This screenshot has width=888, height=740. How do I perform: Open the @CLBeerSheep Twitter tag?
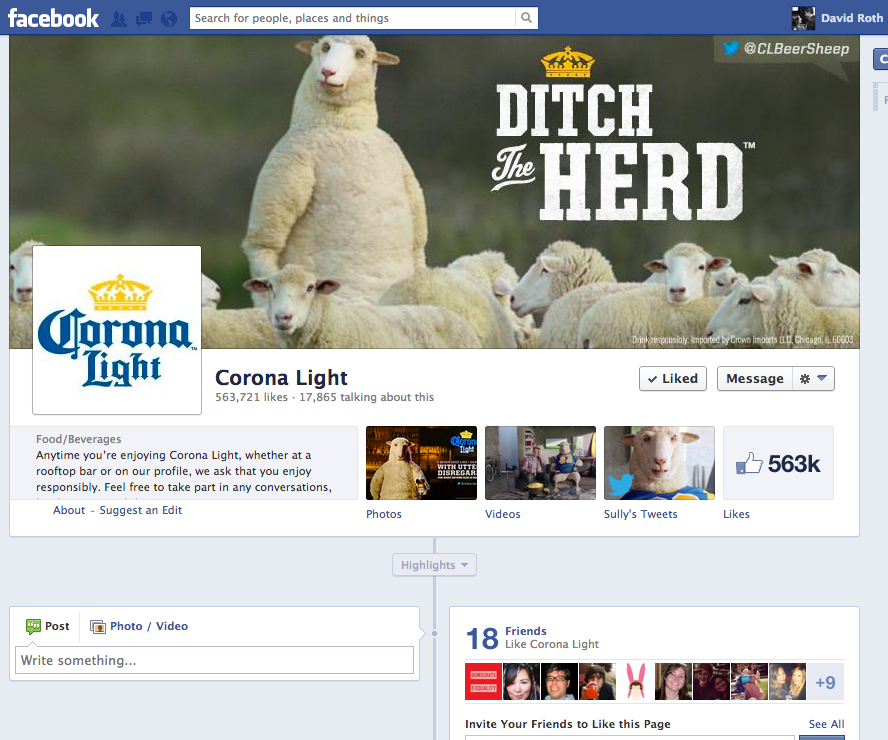pyautogui.click(x=786, y=49)
